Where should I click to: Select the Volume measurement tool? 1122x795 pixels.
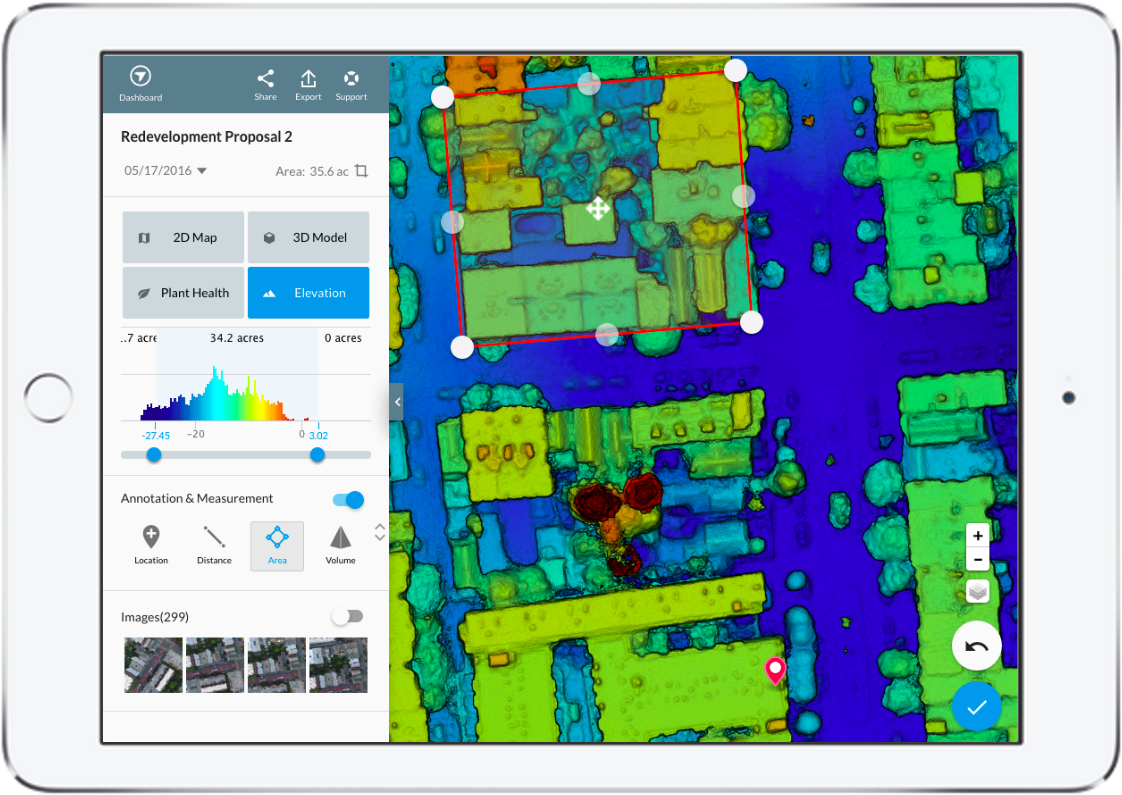tap(340, 546)
